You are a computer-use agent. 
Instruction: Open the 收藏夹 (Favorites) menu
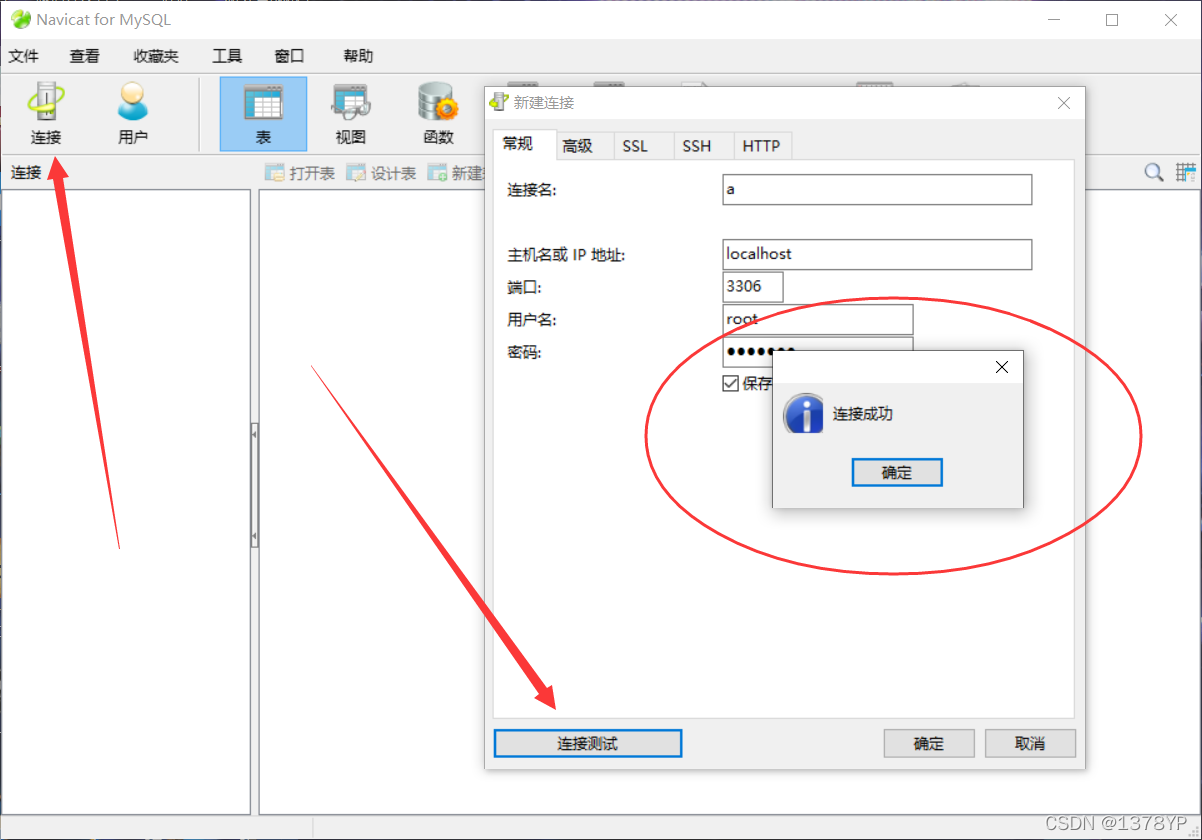[156, 56]
